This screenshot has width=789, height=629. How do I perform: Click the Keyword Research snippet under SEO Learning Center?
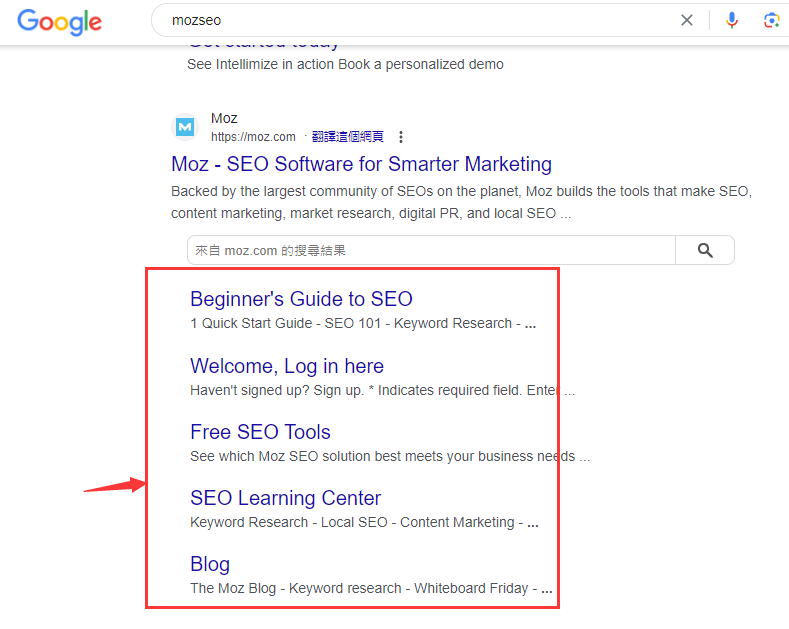point(249,522)
